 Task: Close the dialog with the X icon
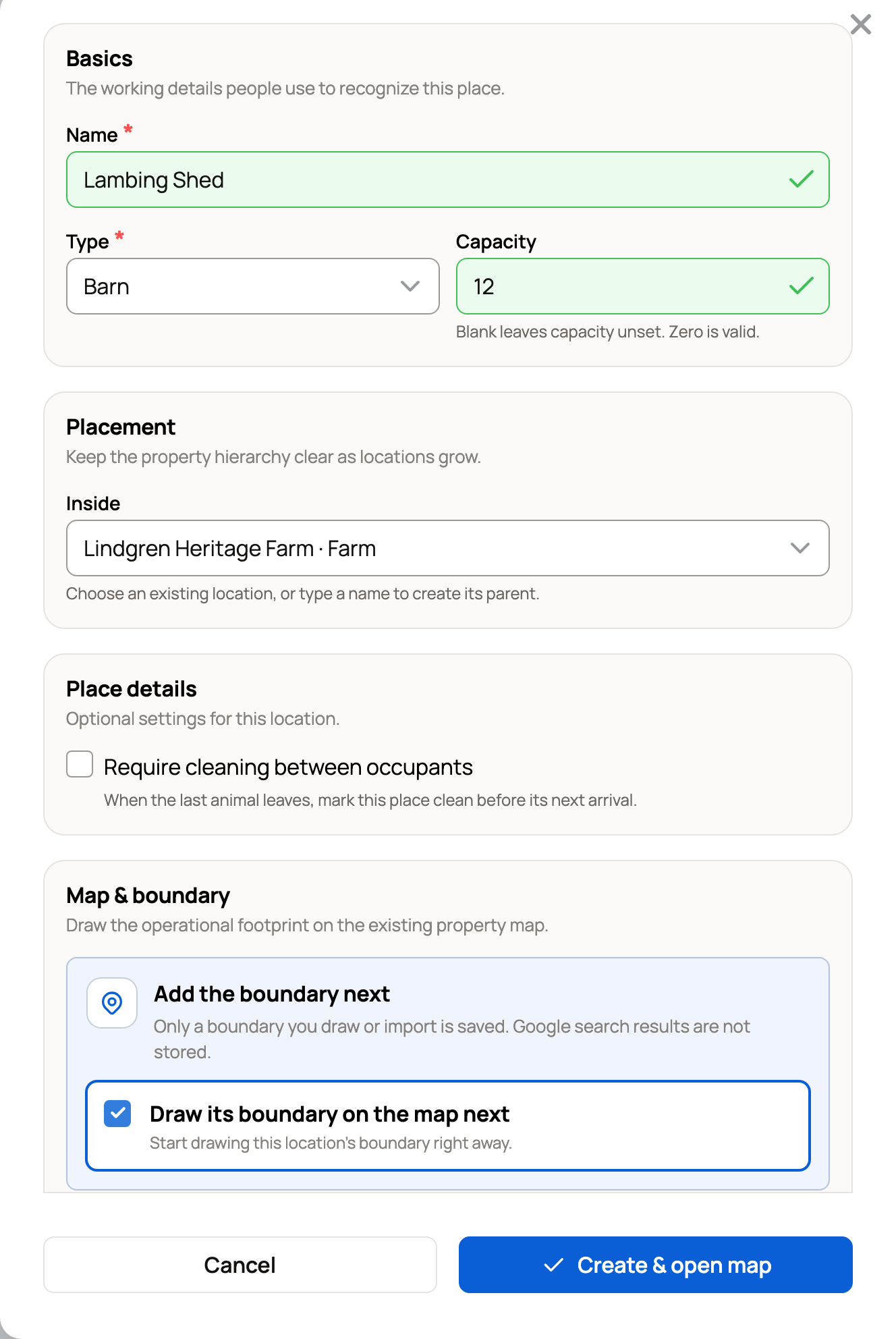861,24
